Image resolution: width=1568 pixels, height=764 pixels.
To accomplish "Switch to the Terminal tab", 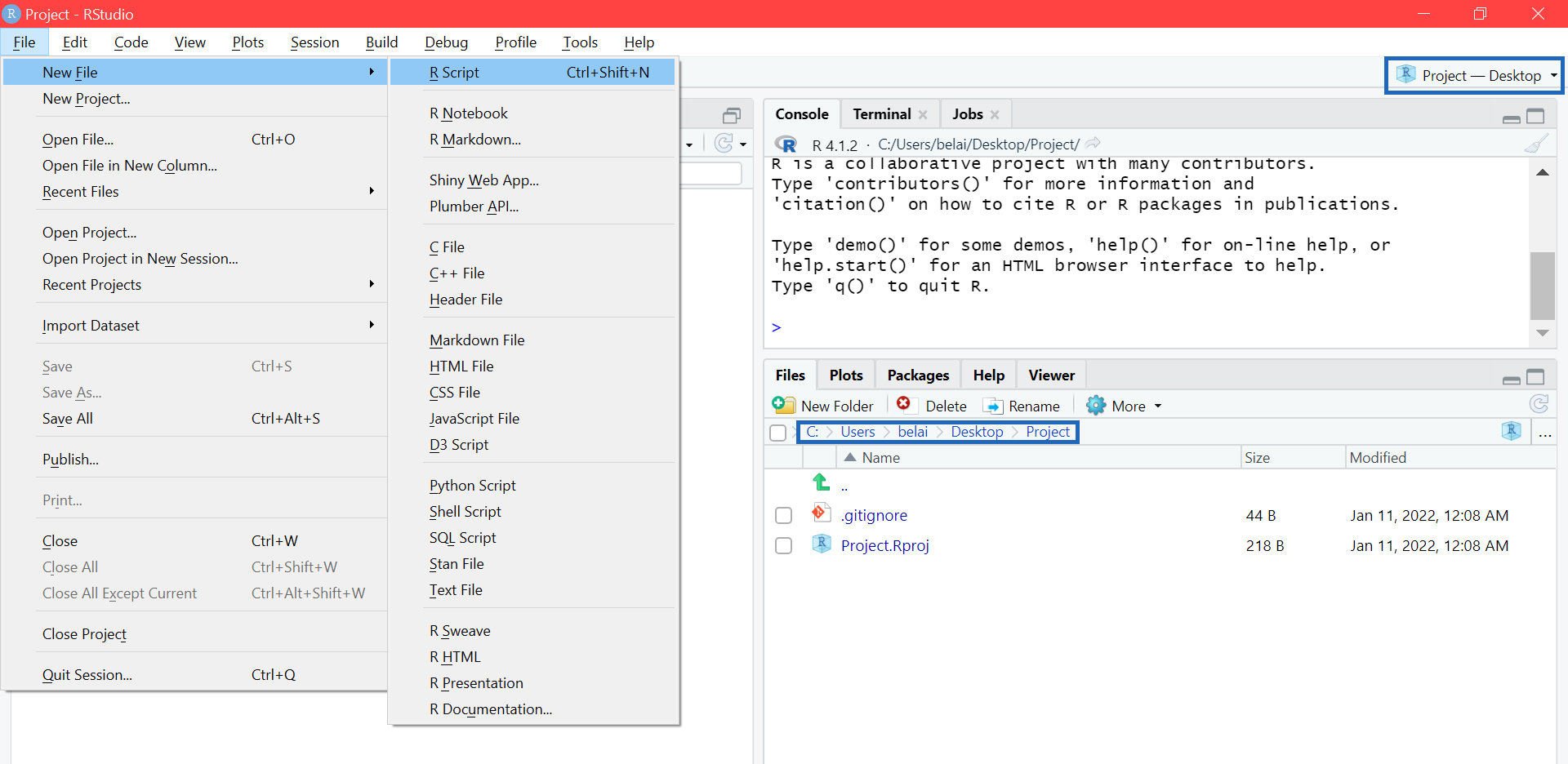I will (x=882, y=114).
